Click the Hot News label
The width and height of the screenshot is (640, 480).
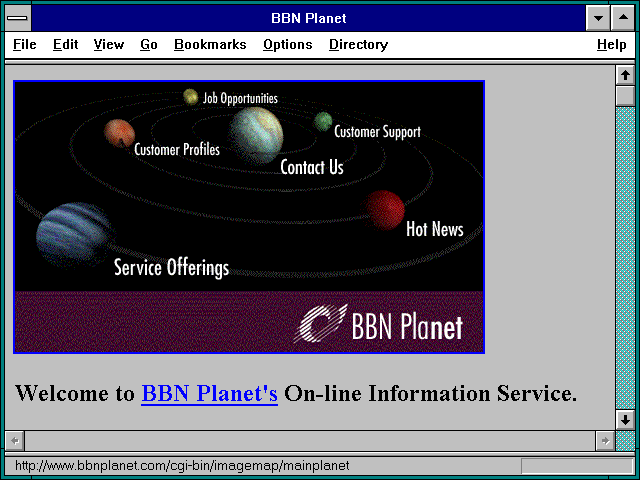pyautogui.click(x=435, y=229)
